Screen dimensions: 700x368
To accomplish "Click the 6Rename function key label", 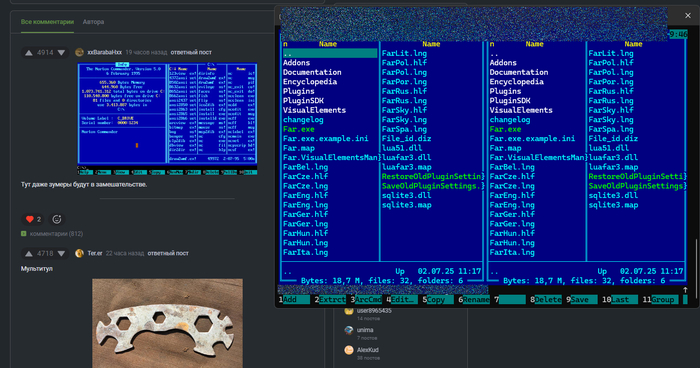I will tap(474, 300).
